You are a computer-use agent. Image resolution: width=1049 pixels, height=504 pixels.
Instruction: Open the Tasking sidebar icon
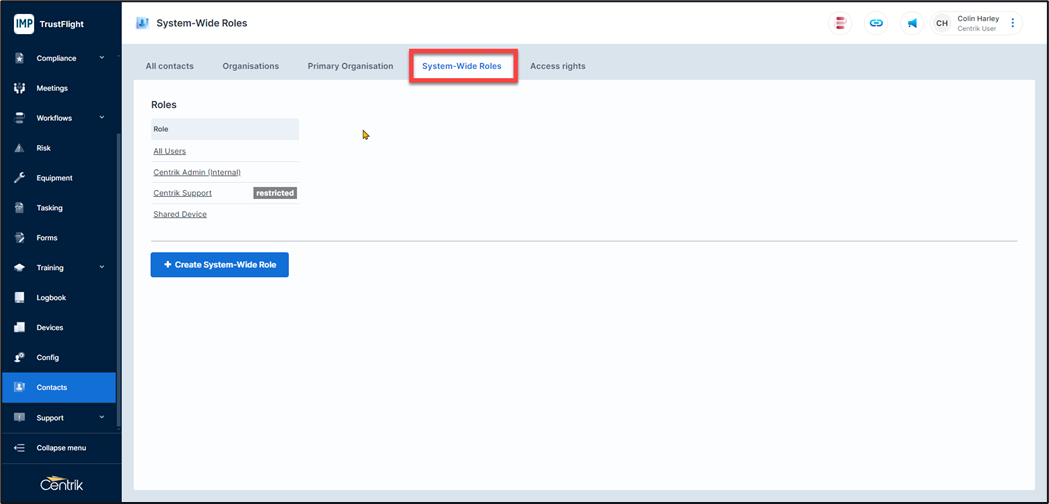tap(19, 208)
